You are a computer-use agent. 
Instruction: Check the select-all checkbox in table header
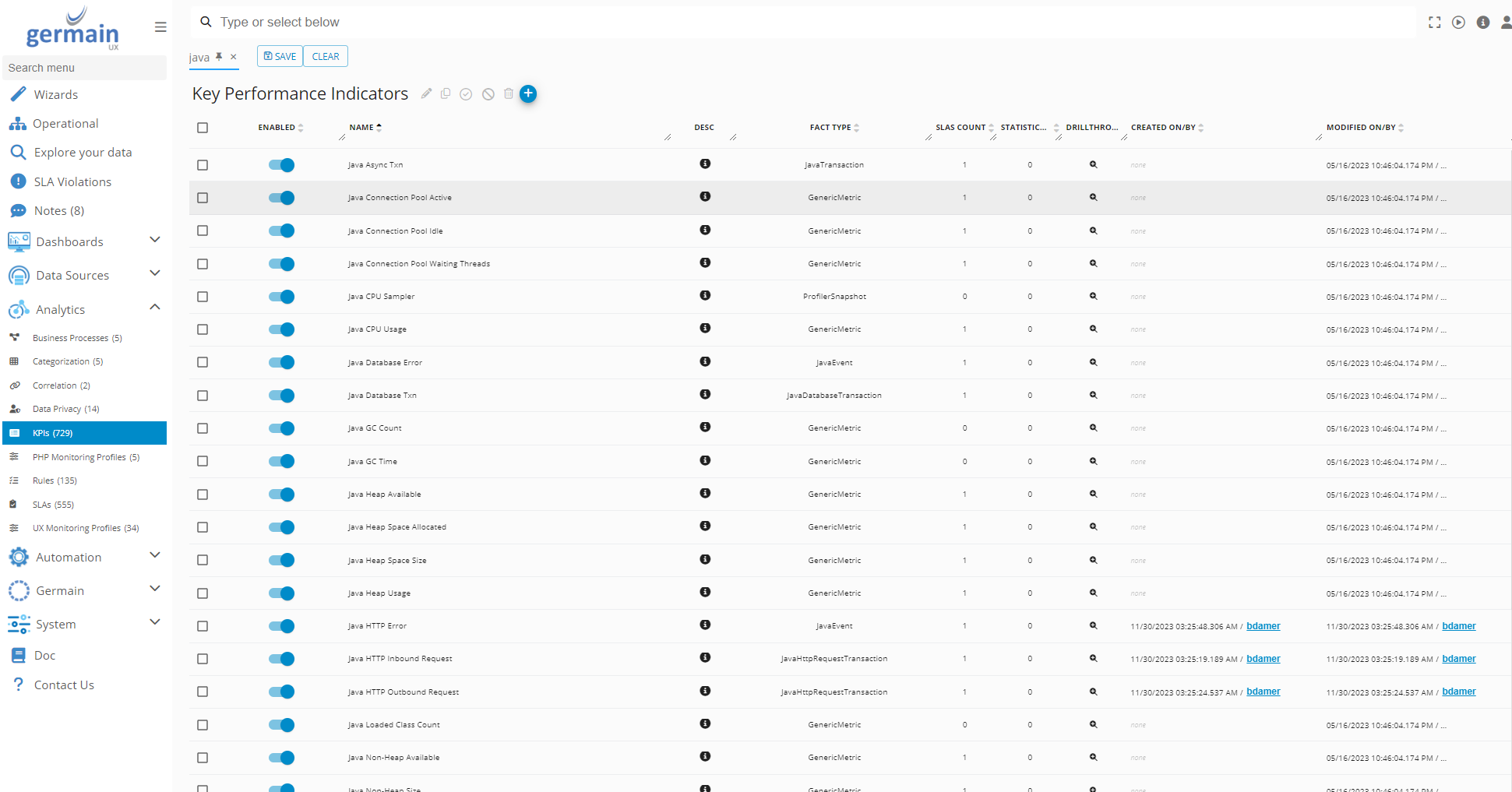coord(203,128)
